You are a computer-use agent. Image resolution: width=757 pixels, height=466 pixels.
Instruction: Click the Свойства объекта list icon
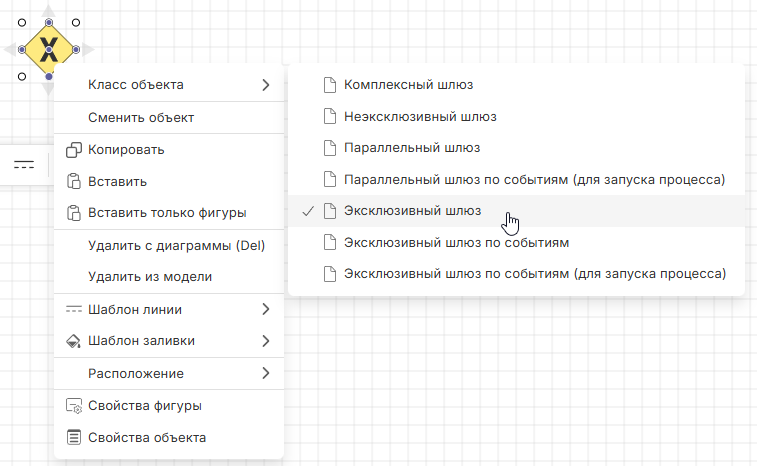point(73,438)
